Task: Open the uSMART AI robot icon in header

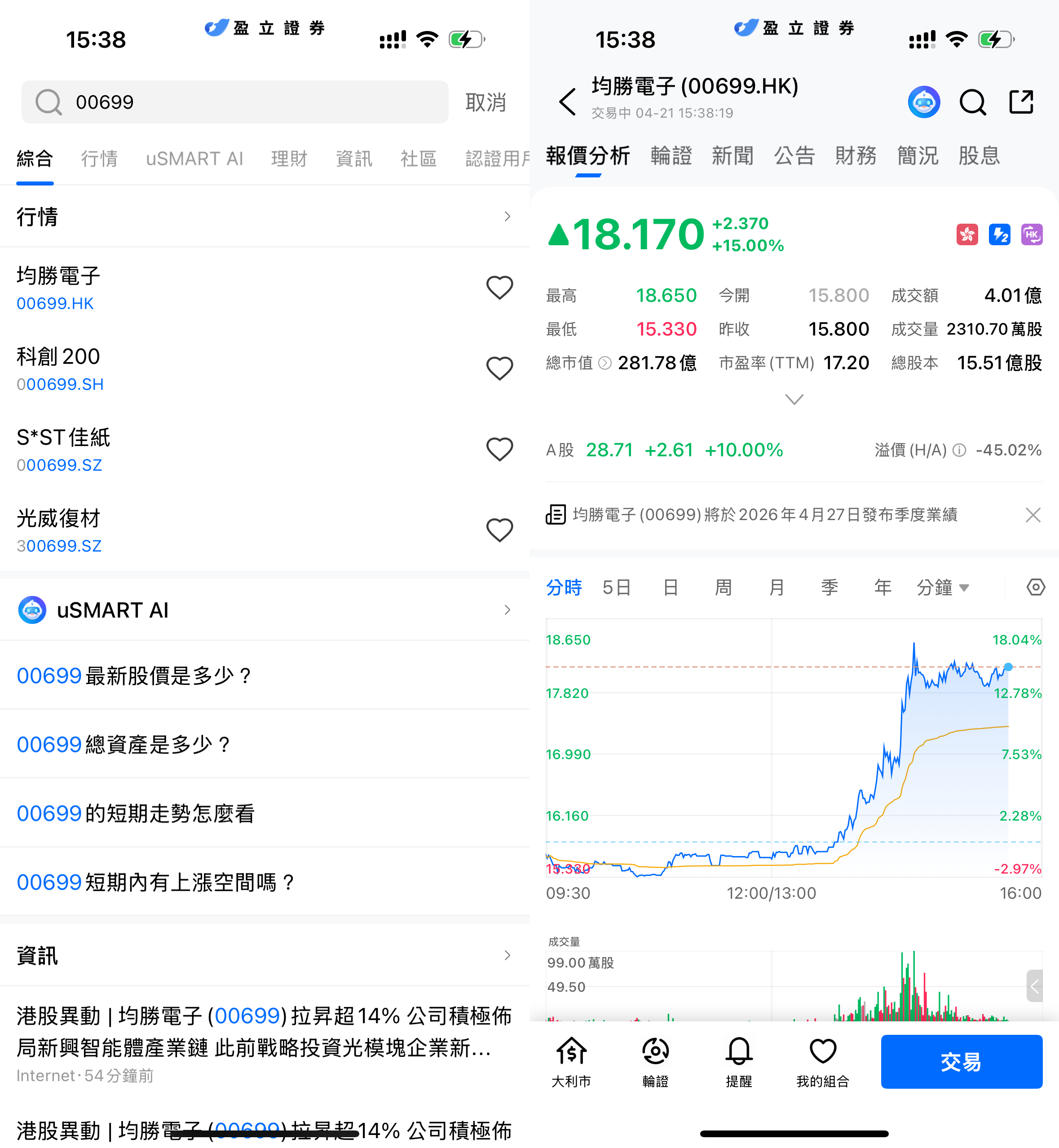Action: [923, 102]
